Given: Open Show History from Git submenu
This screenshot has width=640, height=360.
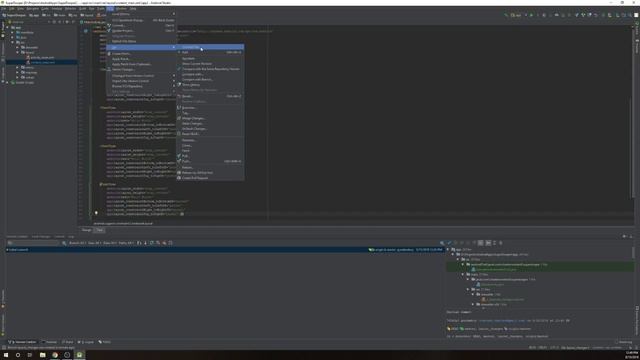Looking at the screenshot, I should tap(210, 85).
